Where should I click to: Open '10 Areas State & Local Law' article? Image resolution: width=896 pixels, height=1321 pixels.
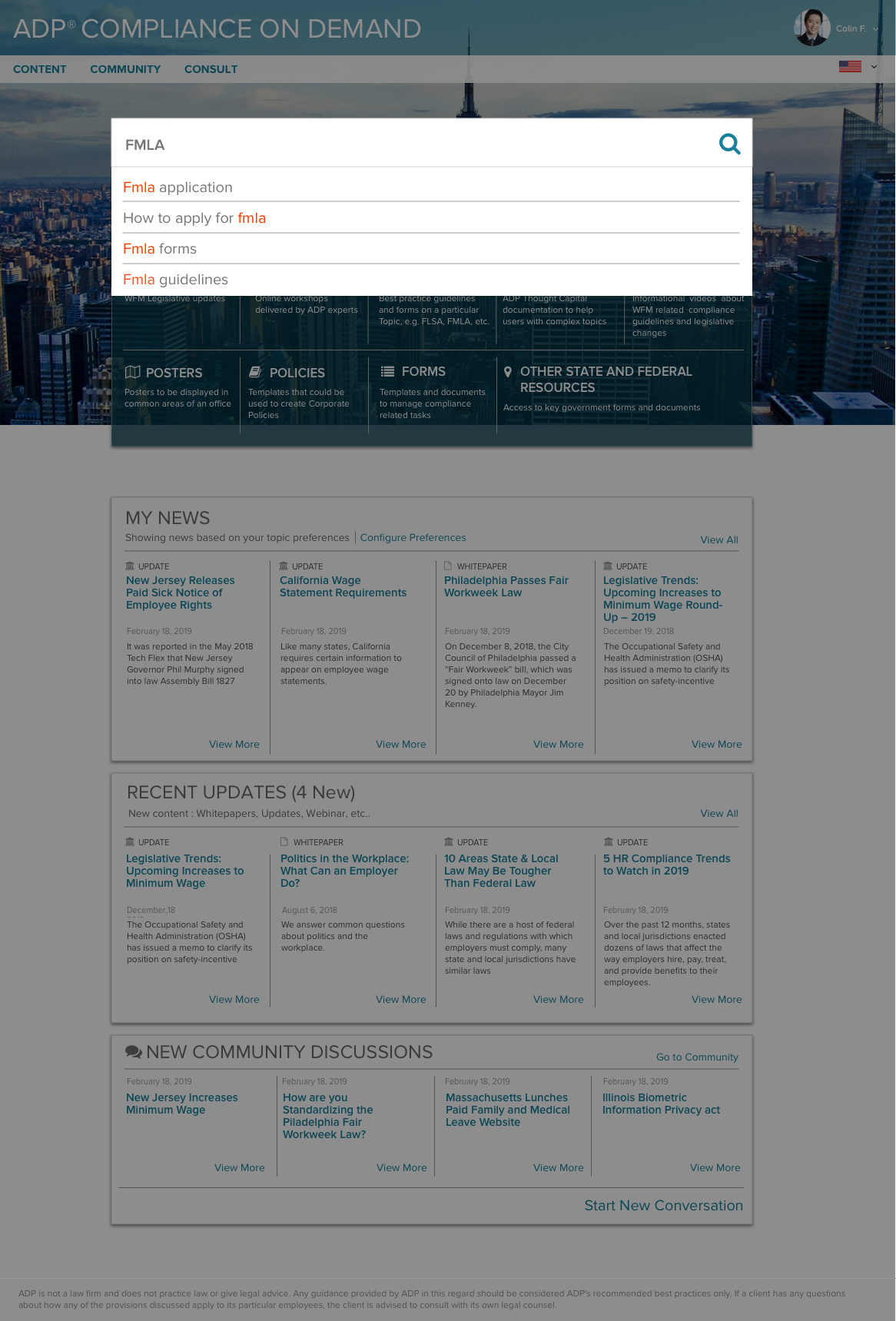[x=501, y=871]
